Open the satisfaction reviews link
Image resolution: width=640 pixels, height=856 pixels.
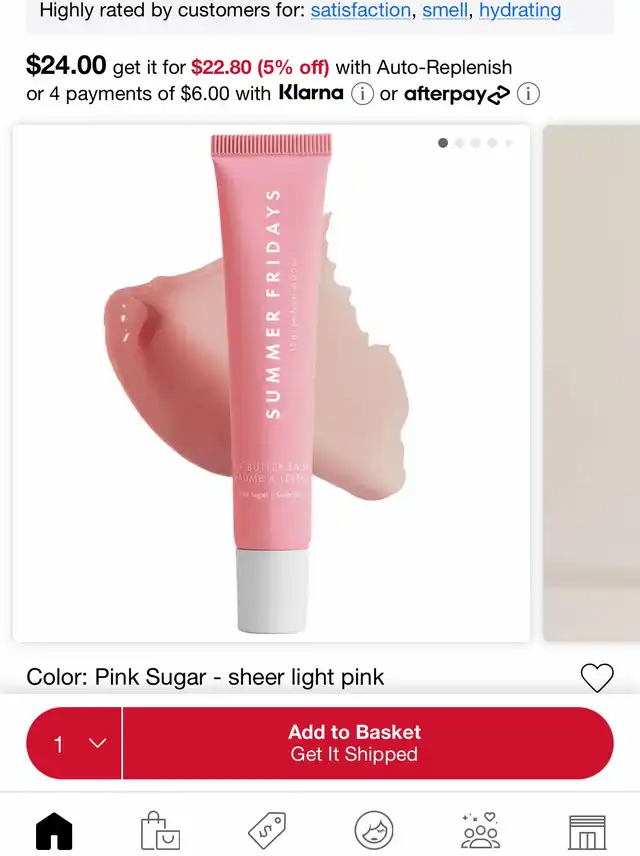(360, 10)
